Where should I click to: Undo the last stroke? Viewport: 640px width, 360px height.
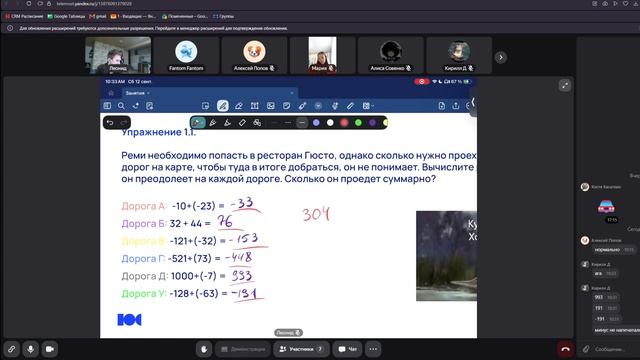click(110, 122)
